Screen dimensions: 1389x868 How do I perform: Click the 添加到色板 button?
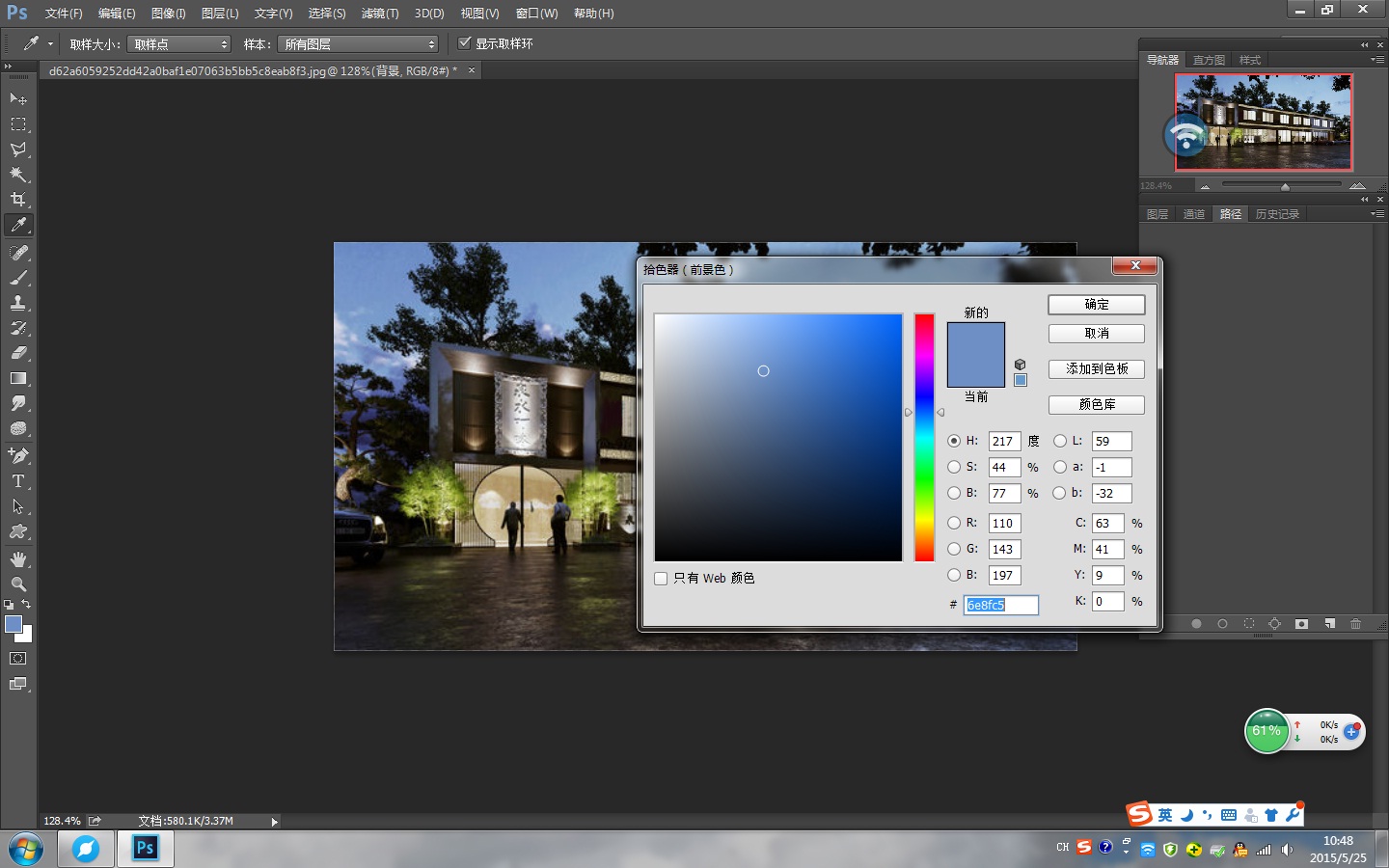click(1097, 369)
